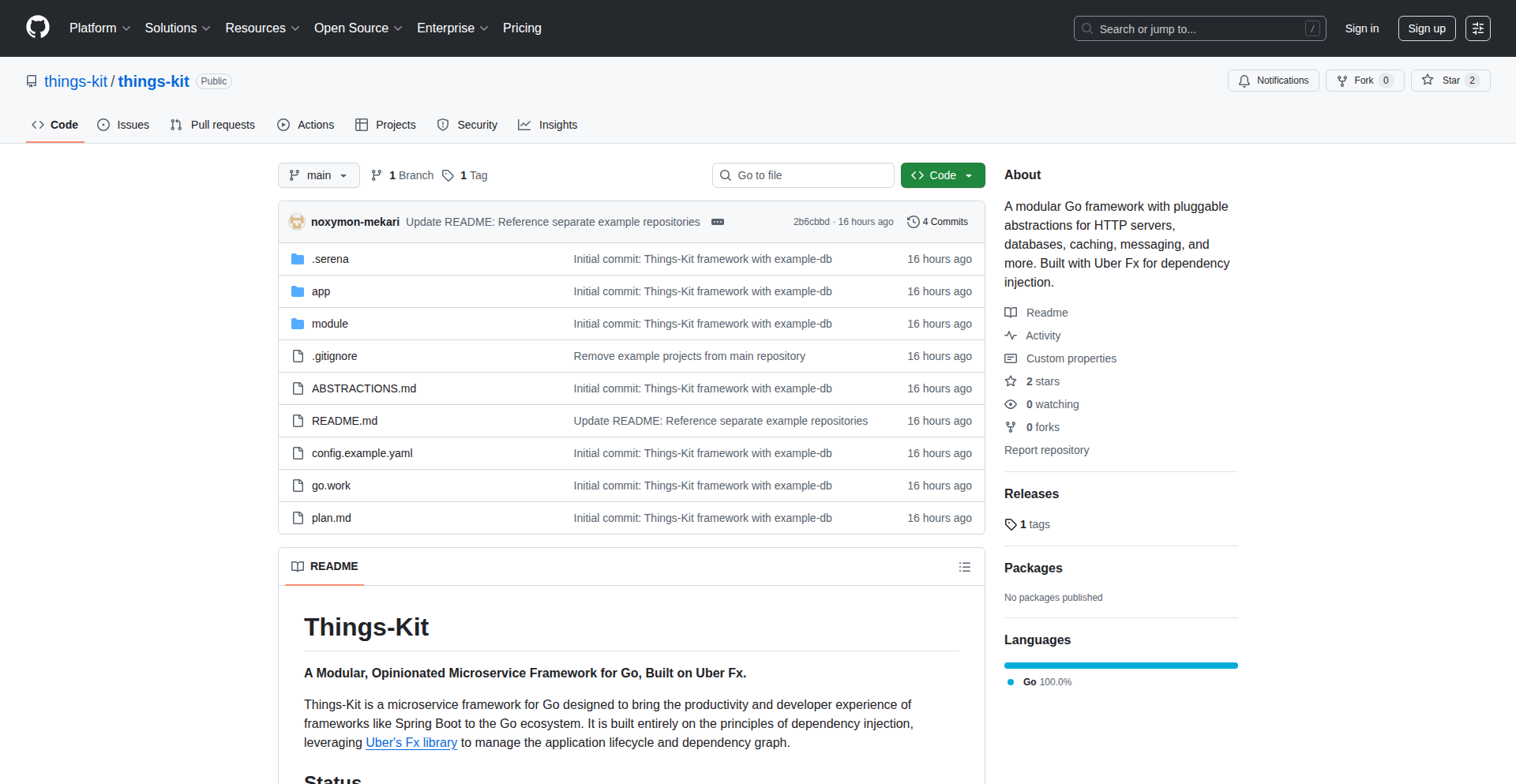This screenshot has height=784, width=1516.
Task: Go to the Insights tab
Action: tap(548, 125)
